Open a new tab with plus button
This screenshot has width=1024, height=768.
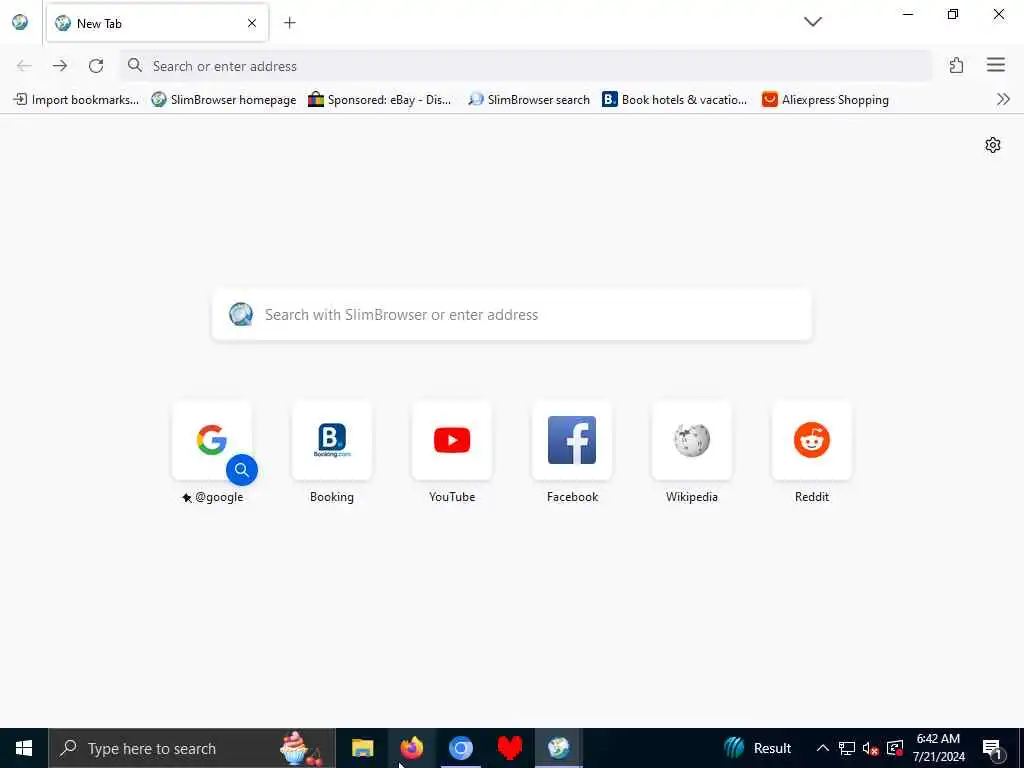tap(289, 23)
